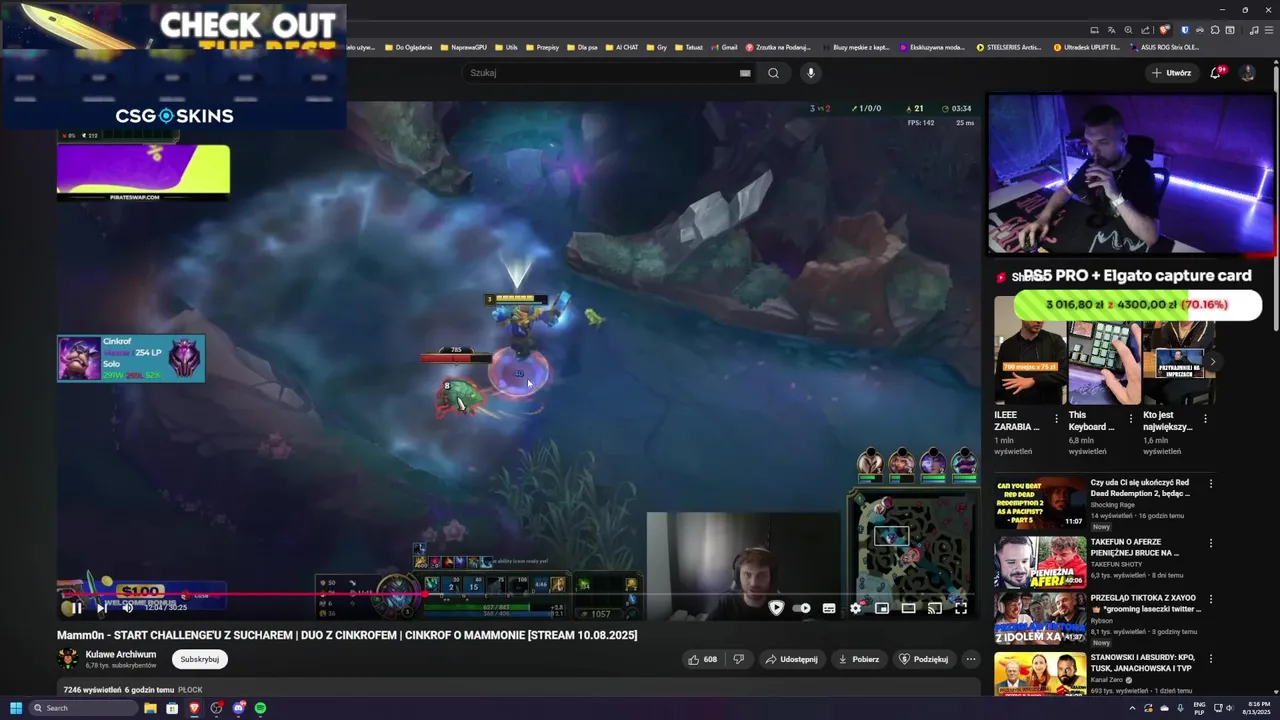This screenshot has width=1280, height=720.
Task: Enable theater mode view
Action: [x=908, y=608]
